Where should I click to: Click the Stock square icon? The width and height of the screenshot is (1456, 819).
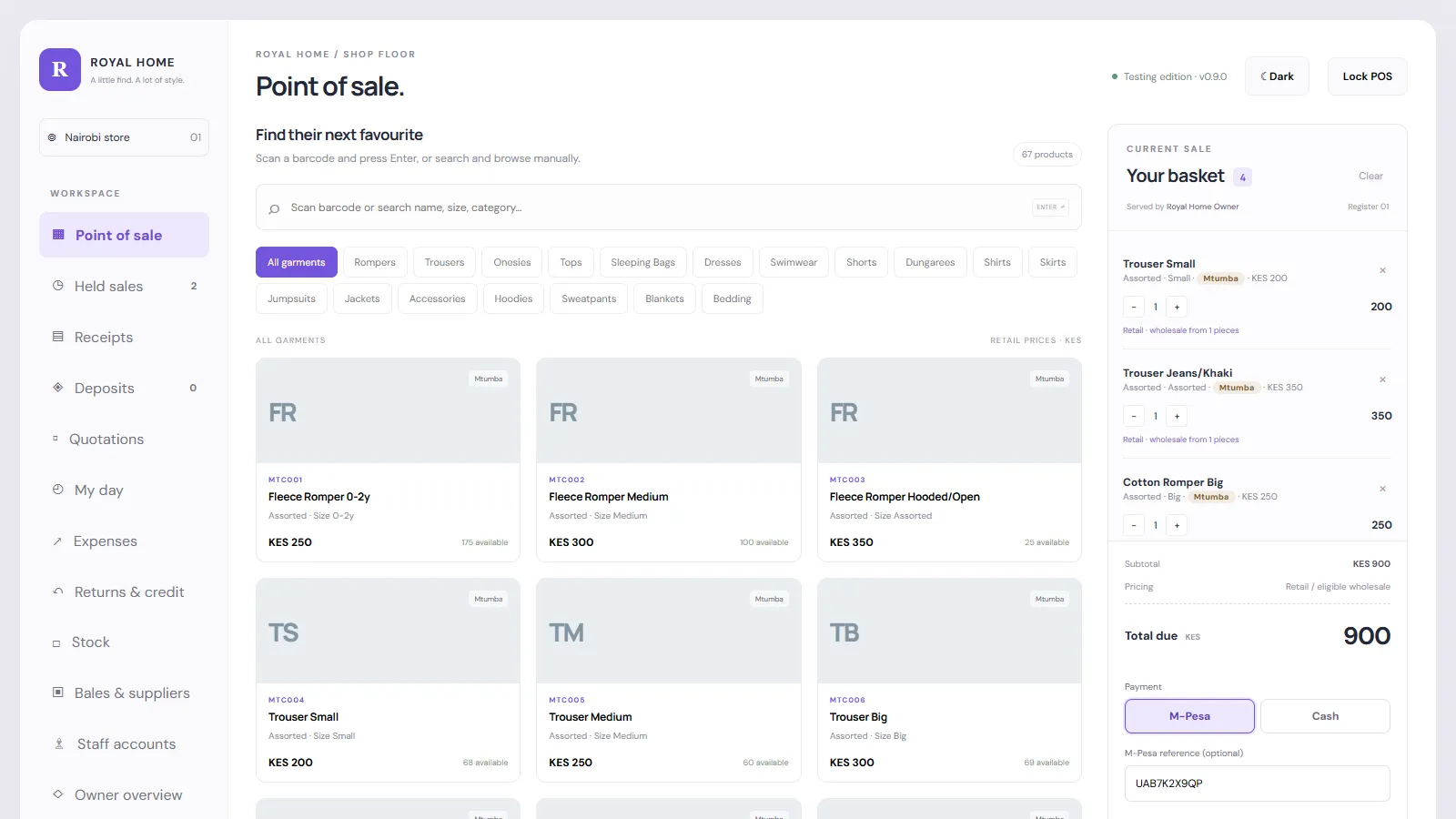click(x=56, y=643)
